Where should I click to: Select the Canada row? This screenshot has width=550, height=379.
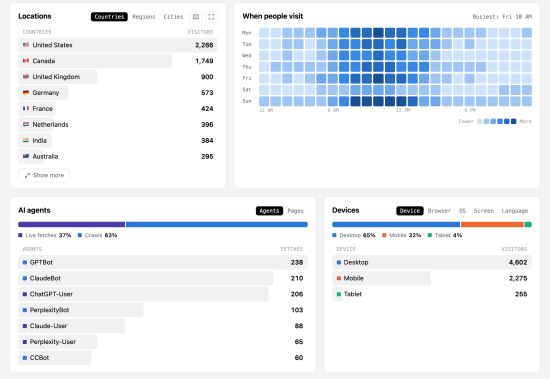click(x=118, y=61)
